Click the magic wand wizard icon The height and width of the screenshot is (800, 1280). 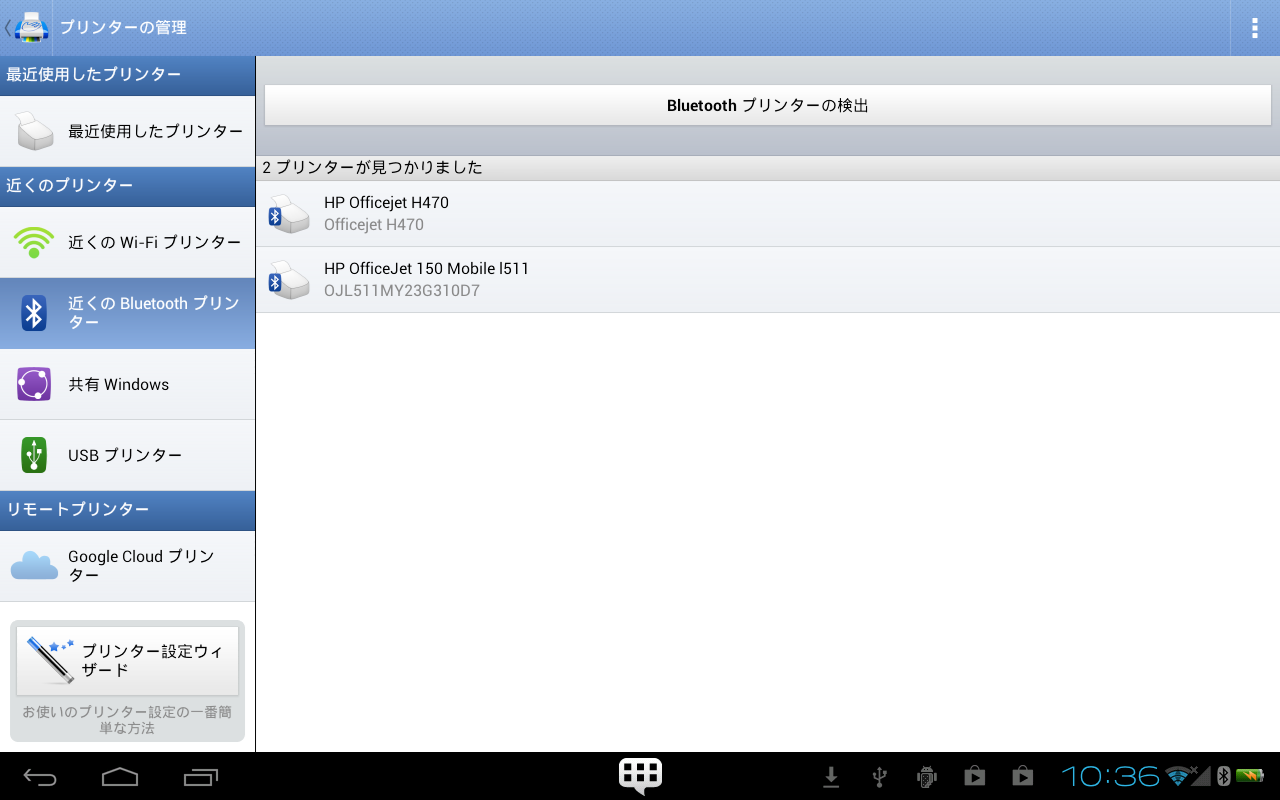click(x=50, y=660)
